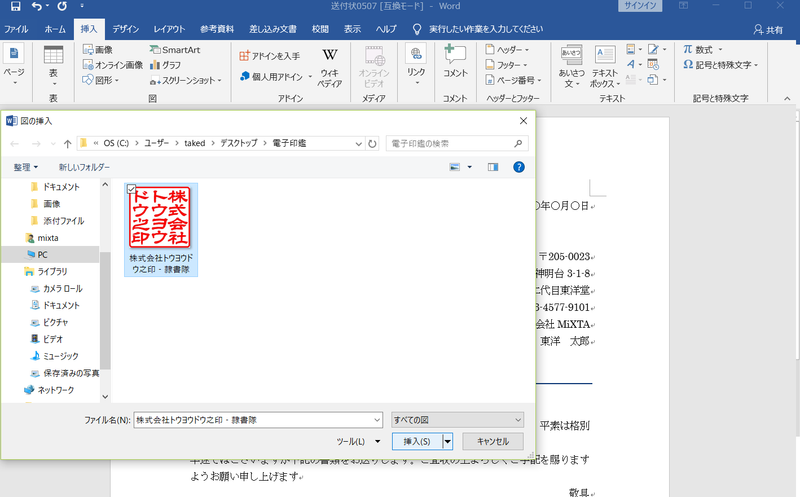Open the ページ ribbon button
Image resolution: width=800 pixels, height=497 pixels.
pos(14,65)
